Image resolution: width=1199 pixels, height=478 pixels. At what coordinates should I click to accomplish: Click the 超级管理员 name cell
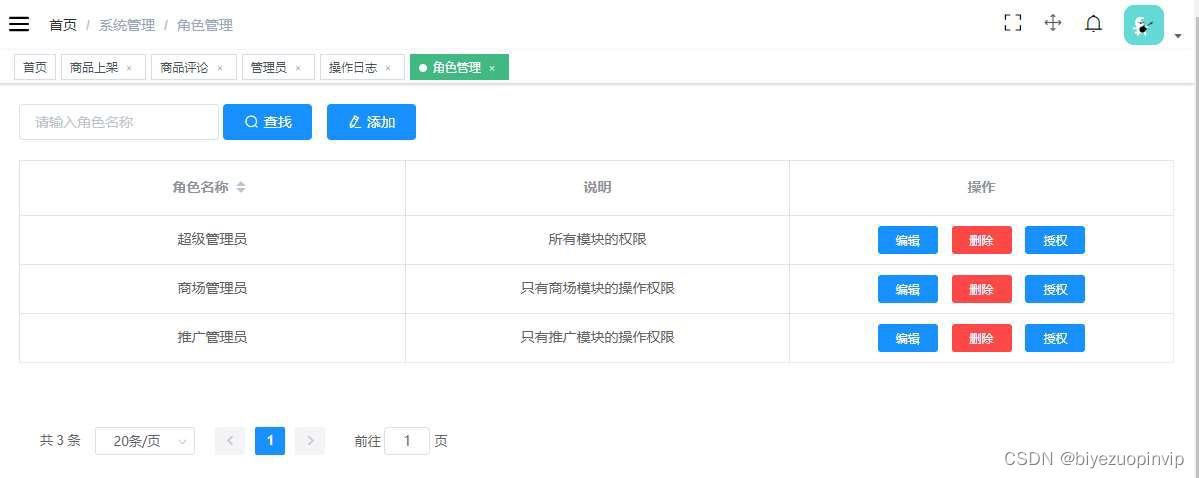(x=213, y=240)
